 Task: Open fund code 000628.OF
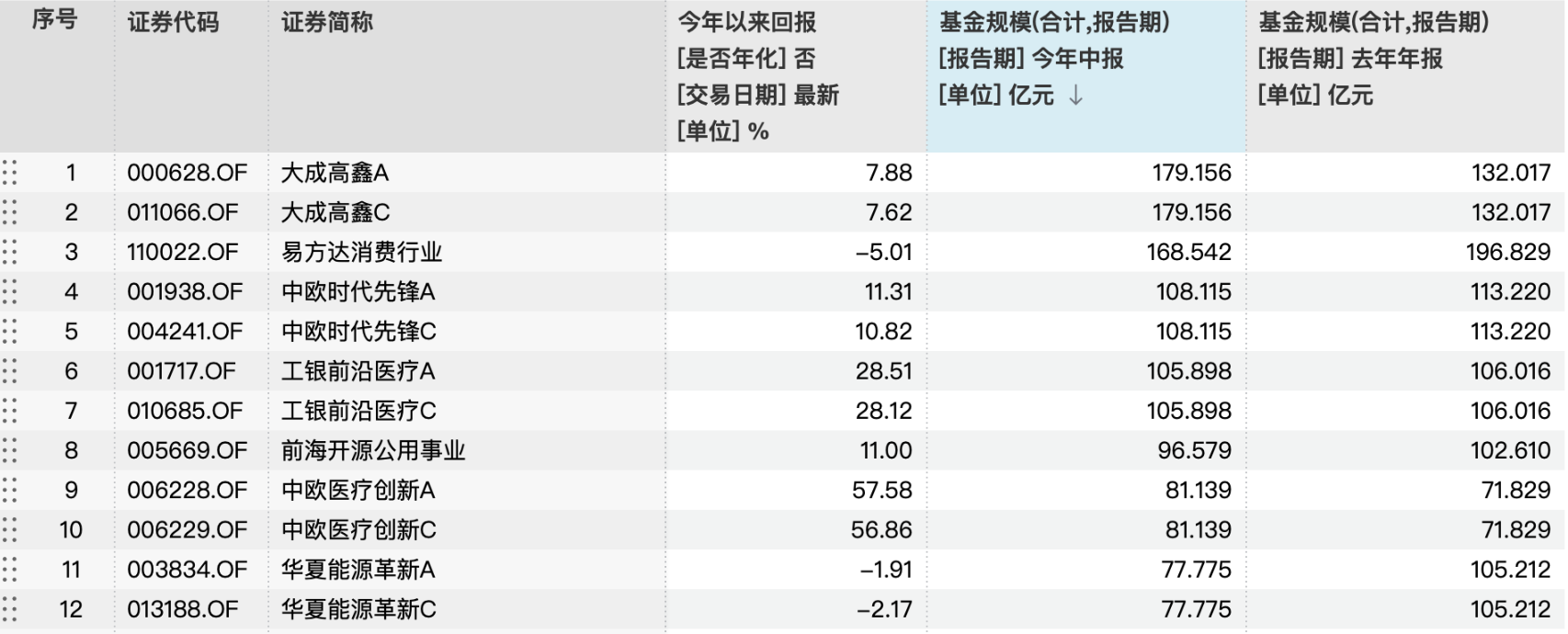coord(187,173)
